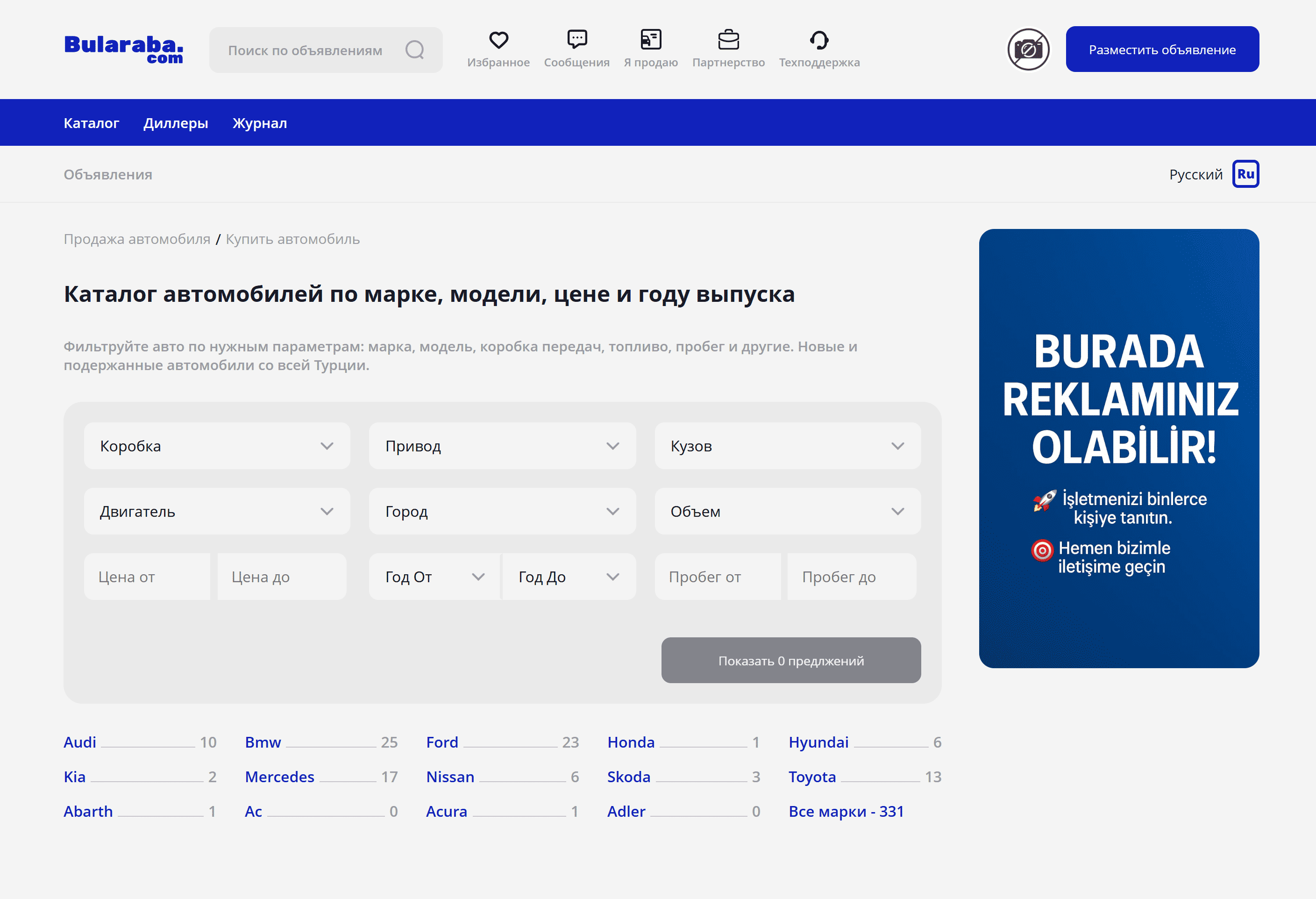The image size is (1316, 899).
Task: Open Сообщения chat bubble icon
Action: coord(576,39)
